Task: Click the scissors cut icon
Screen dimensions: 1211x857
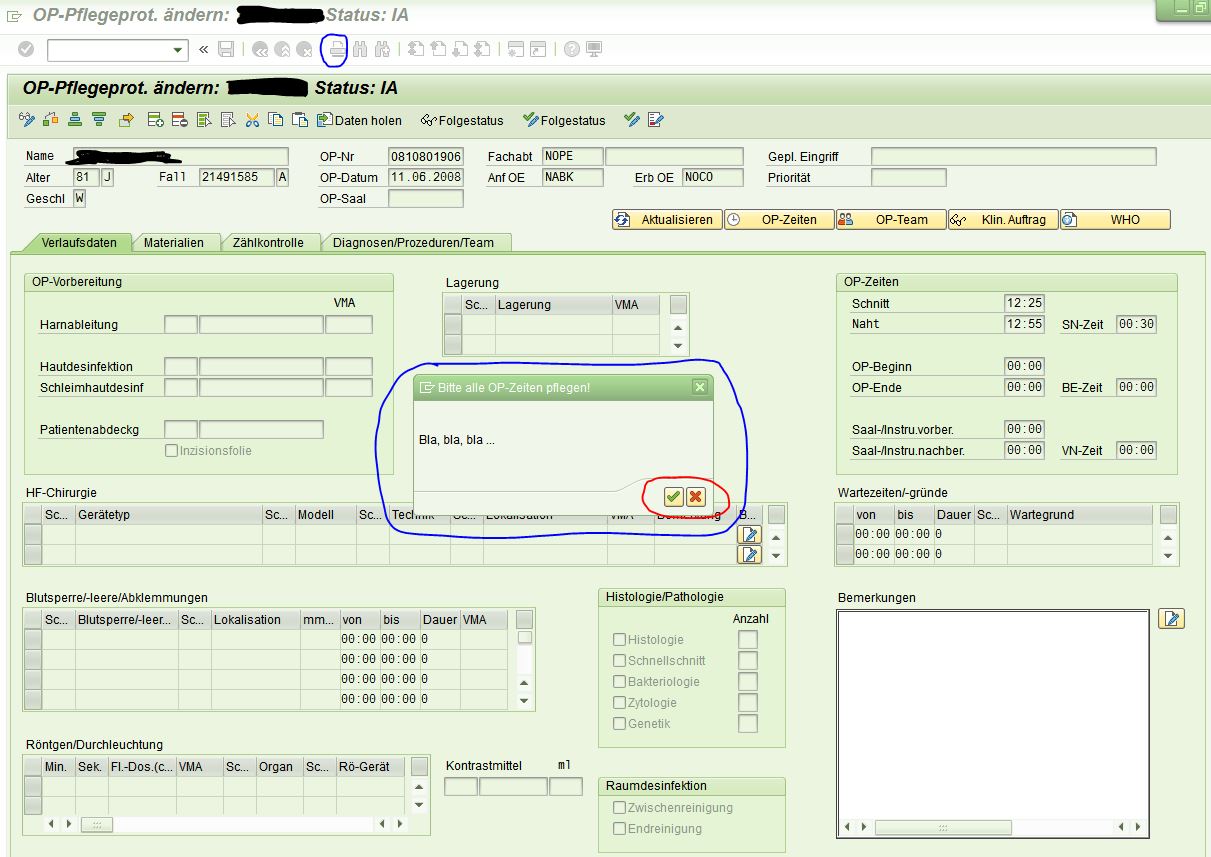Action: pyautogui.click(x=252, y=120)
